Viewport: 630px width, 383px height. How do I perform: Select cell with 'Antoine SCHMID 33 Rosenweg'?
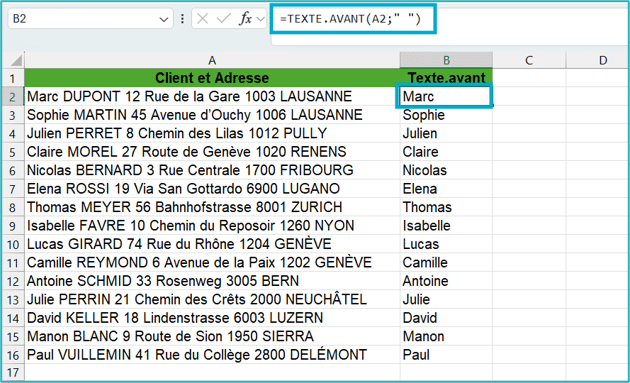tap(212, 281)
